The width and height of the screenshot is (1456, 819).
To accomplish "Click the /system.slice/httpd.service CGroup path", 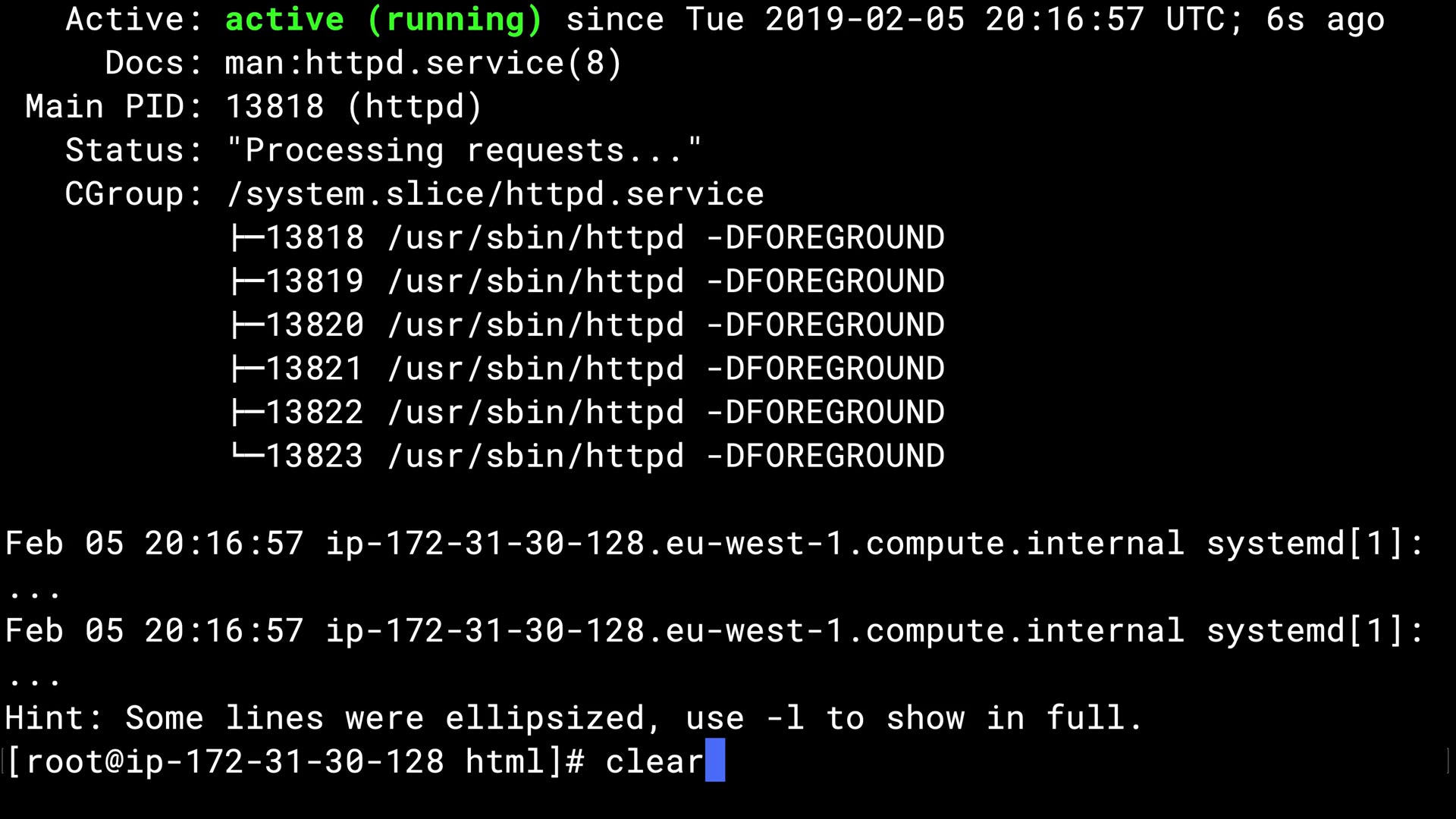I will (495, 195).
